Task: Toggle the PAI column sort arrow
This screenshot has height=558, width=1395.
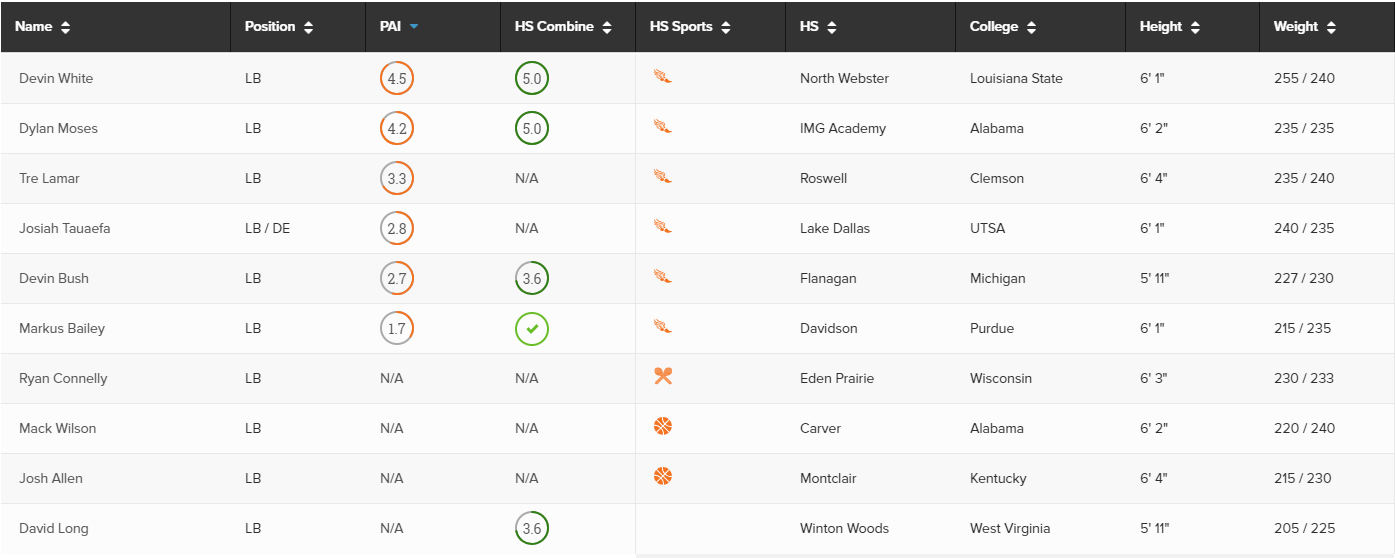Action: 414,27
